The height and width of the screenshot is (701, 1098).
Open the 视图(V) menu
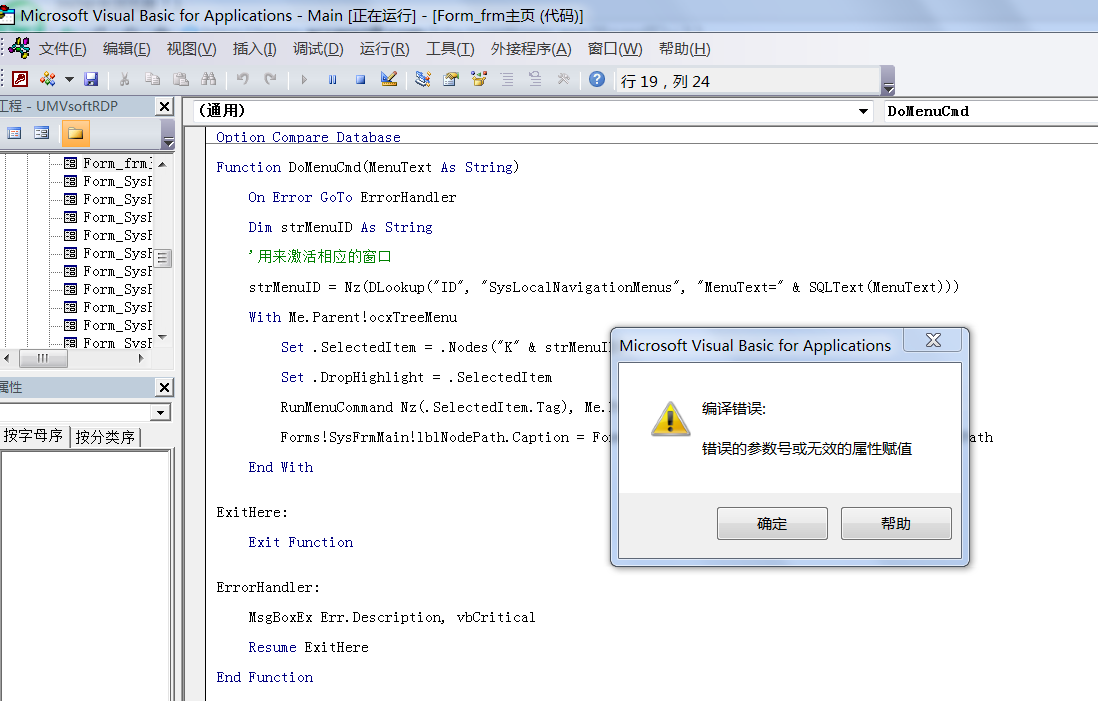191,48
